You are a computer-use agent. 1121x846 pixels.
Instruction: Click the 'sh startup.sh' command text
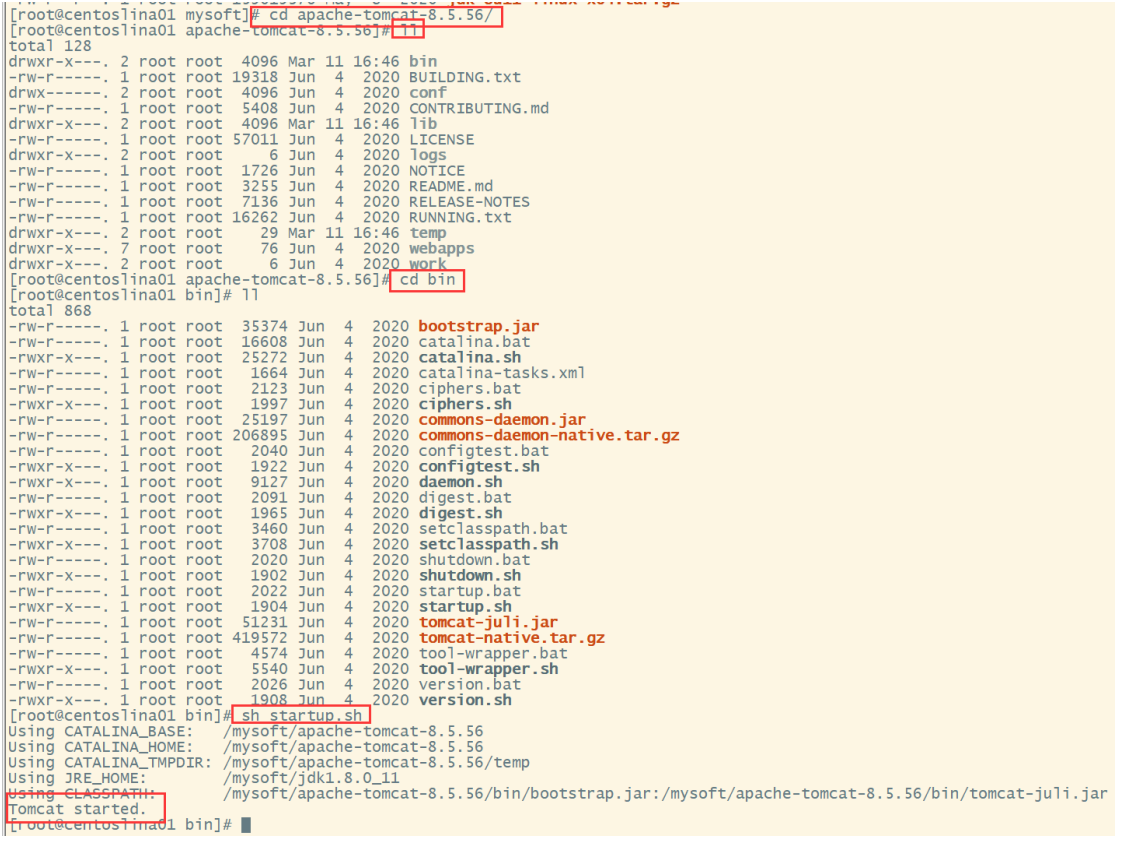tap(302, 716)
